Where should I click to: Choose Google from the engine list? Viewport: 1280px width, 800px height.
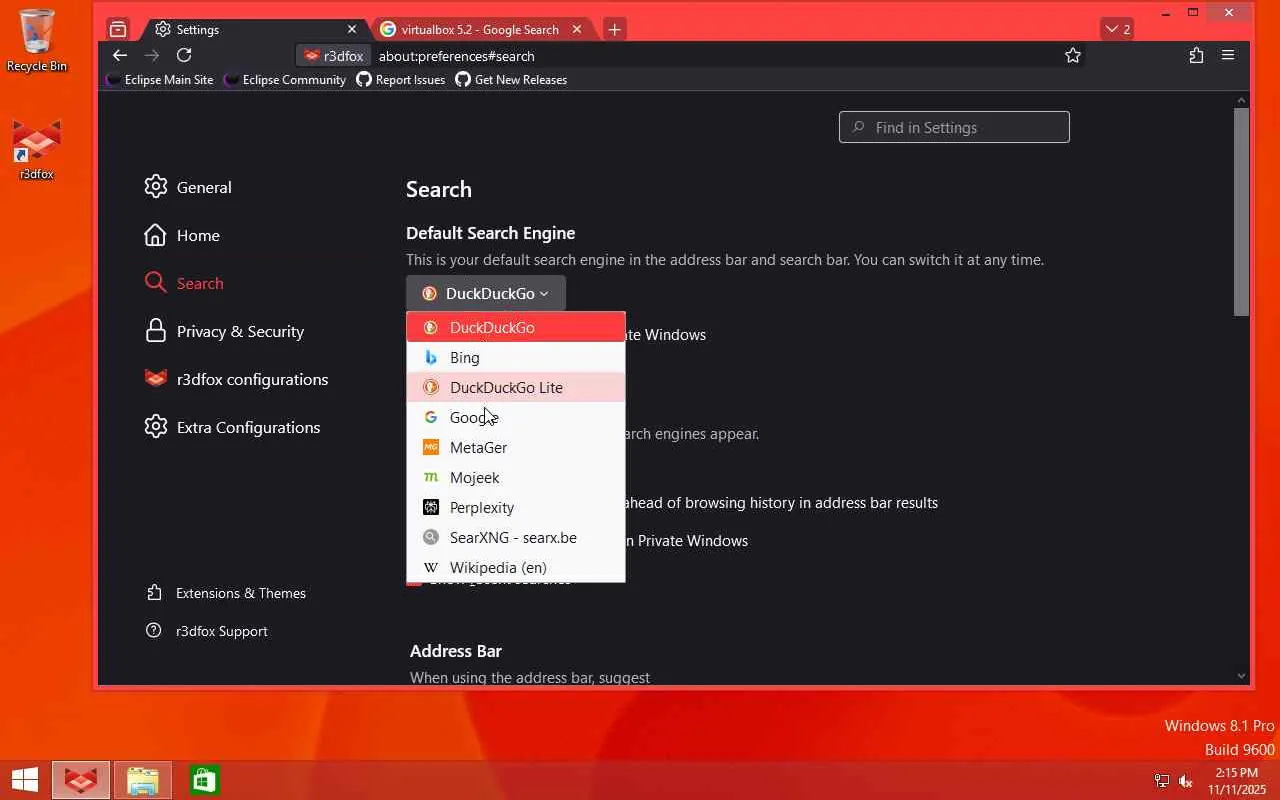coord(516,417)
